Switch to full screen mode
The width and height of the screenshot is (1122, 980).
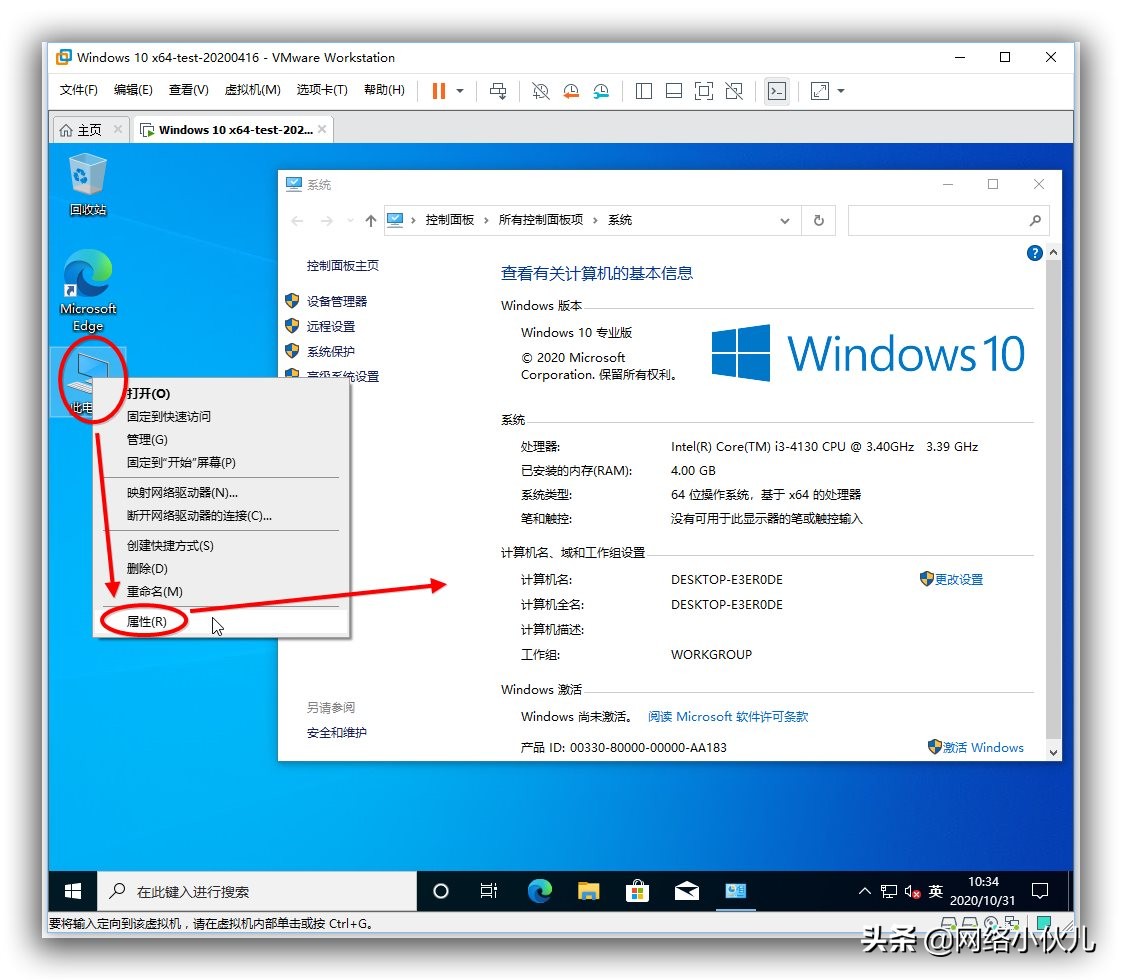tap(704, 91)
